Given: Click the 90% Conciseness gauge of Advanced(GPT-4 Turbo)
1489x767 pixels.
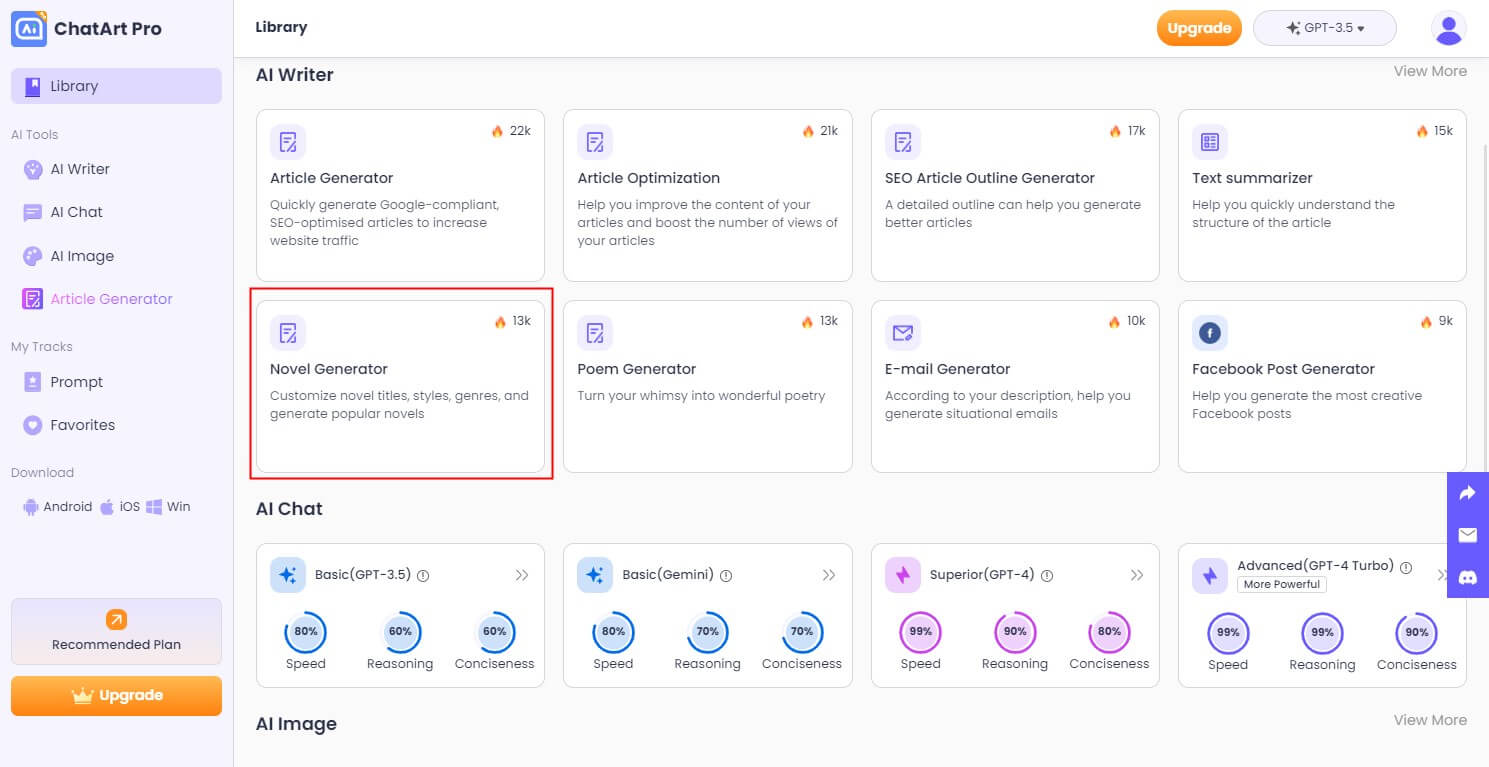Looking at the screenshot, I should 1417,632.
